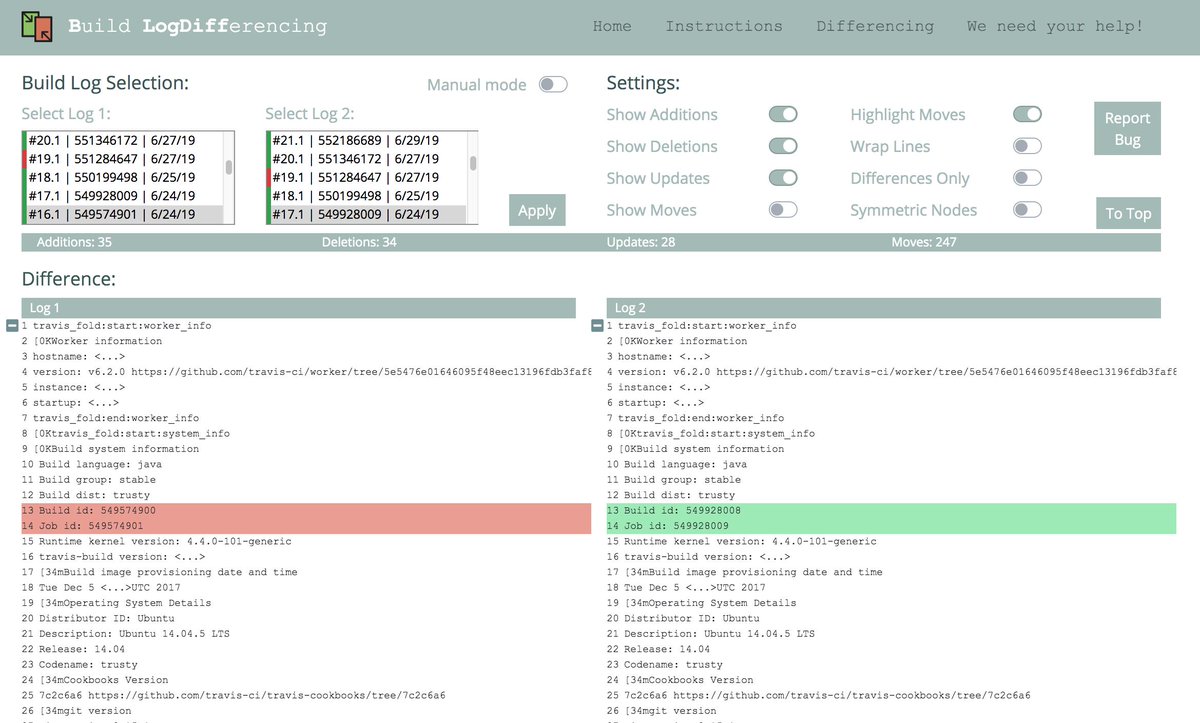
Task: Click Deletions: 34 counter
Action: click(359, 242)
